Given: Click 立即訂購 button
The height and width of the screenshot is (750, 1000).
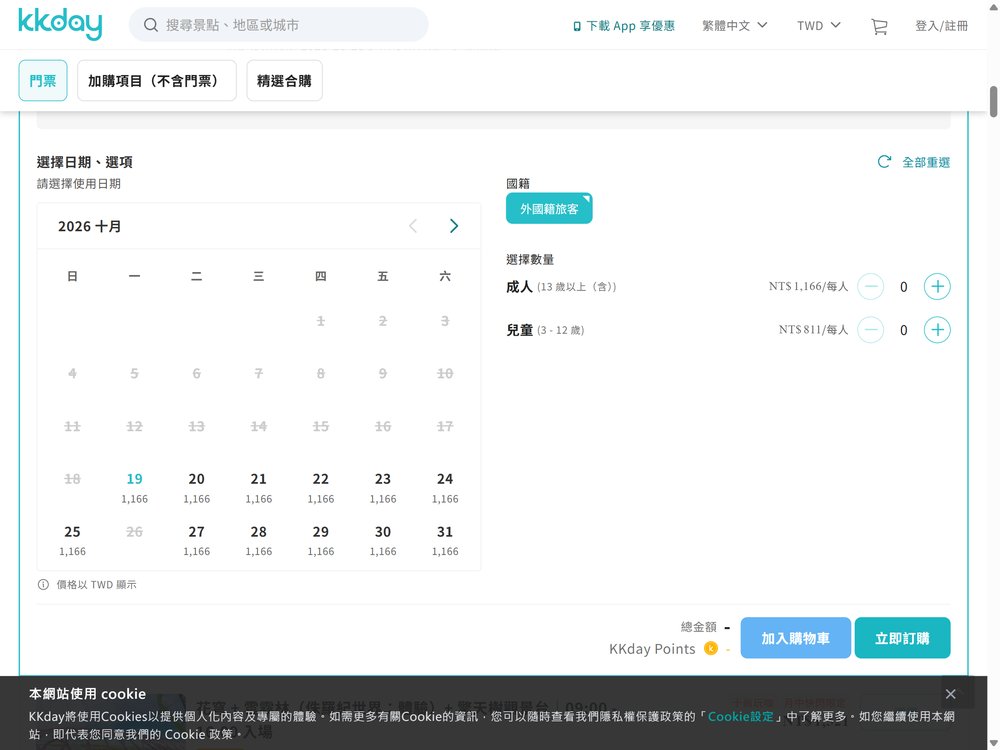Looking at the screenshot, I should coord(902,638).
